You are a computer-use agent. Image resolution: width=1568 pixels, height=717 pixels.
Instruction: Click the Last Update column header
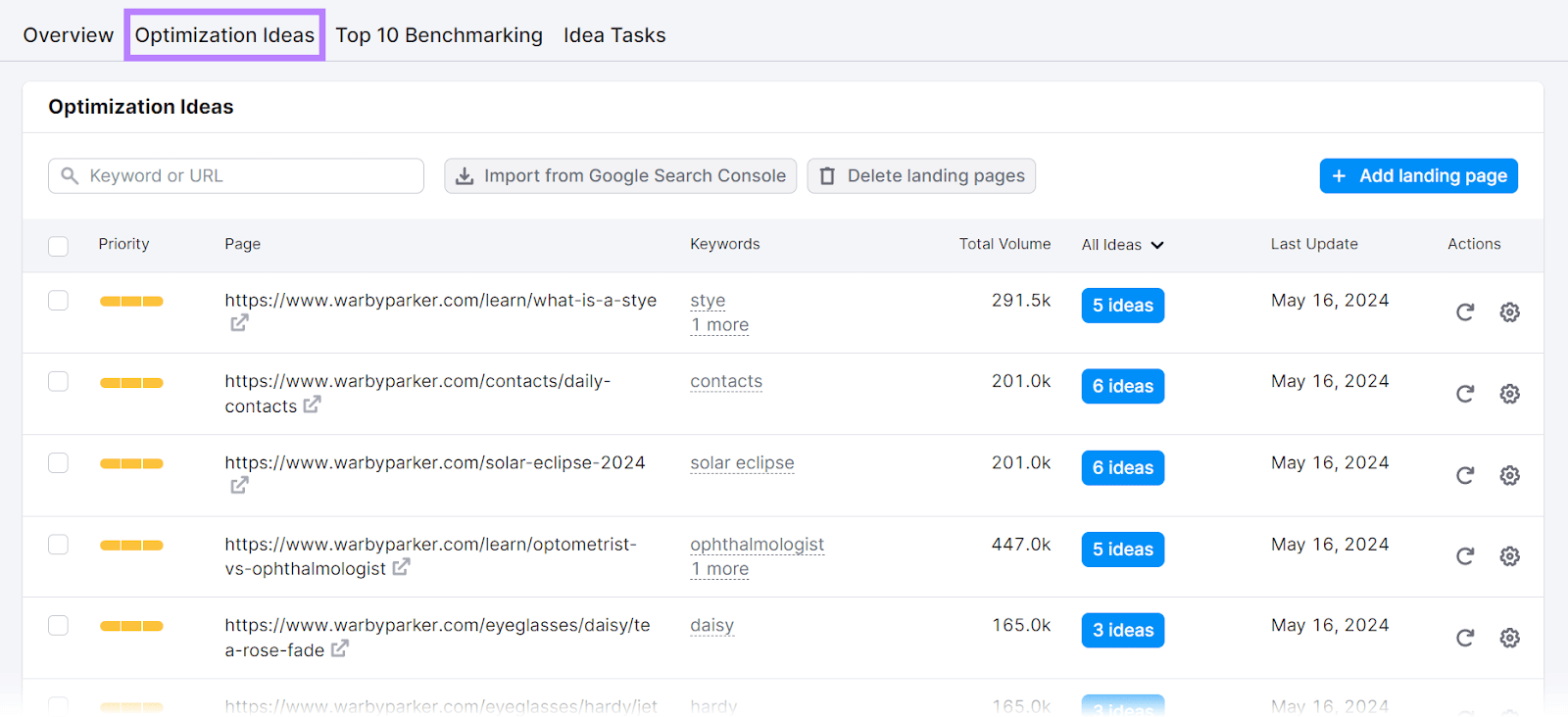pos(1314,244)
